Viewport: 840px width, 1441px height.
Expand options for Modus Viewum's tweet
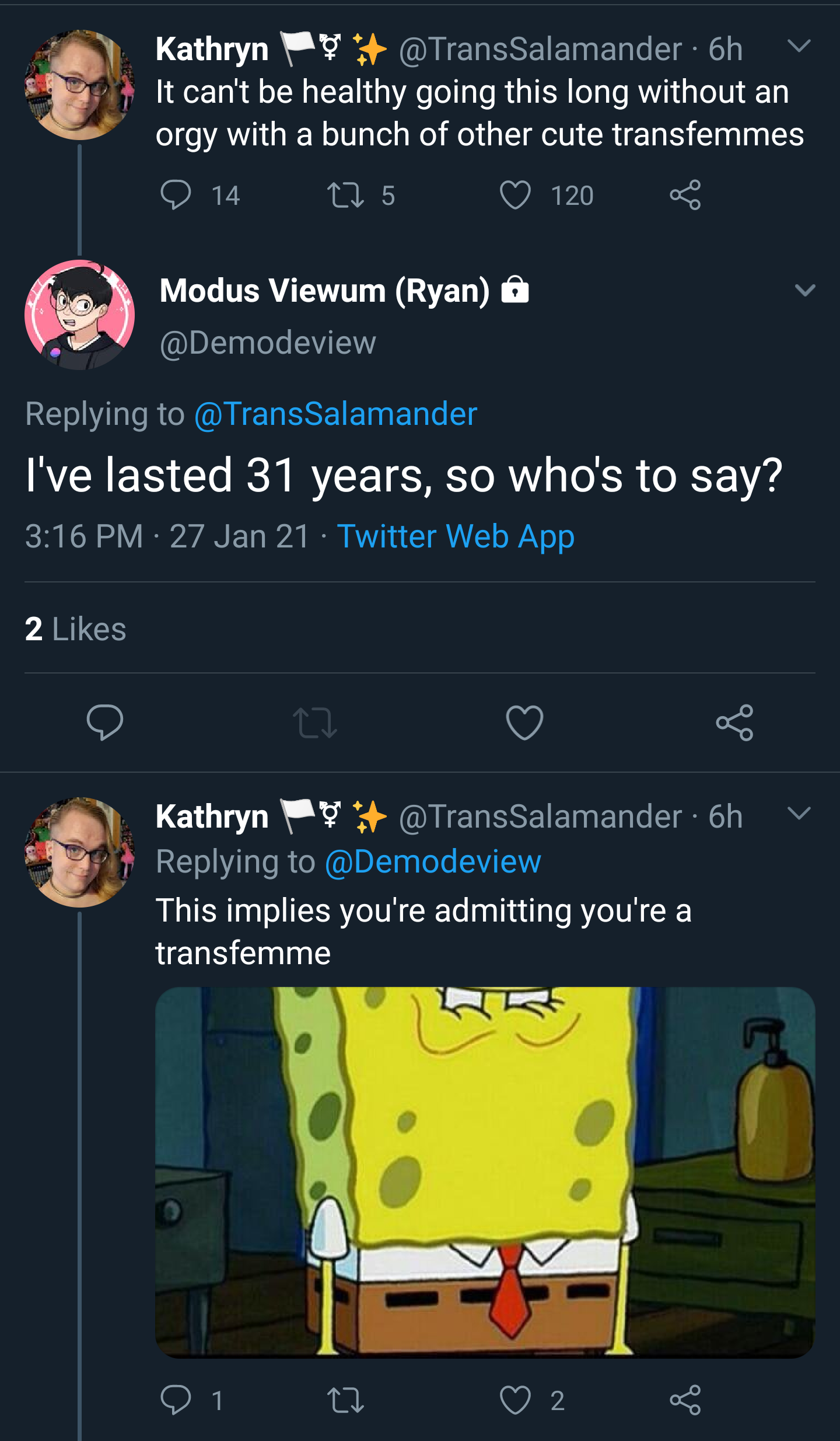coord(805,290)
